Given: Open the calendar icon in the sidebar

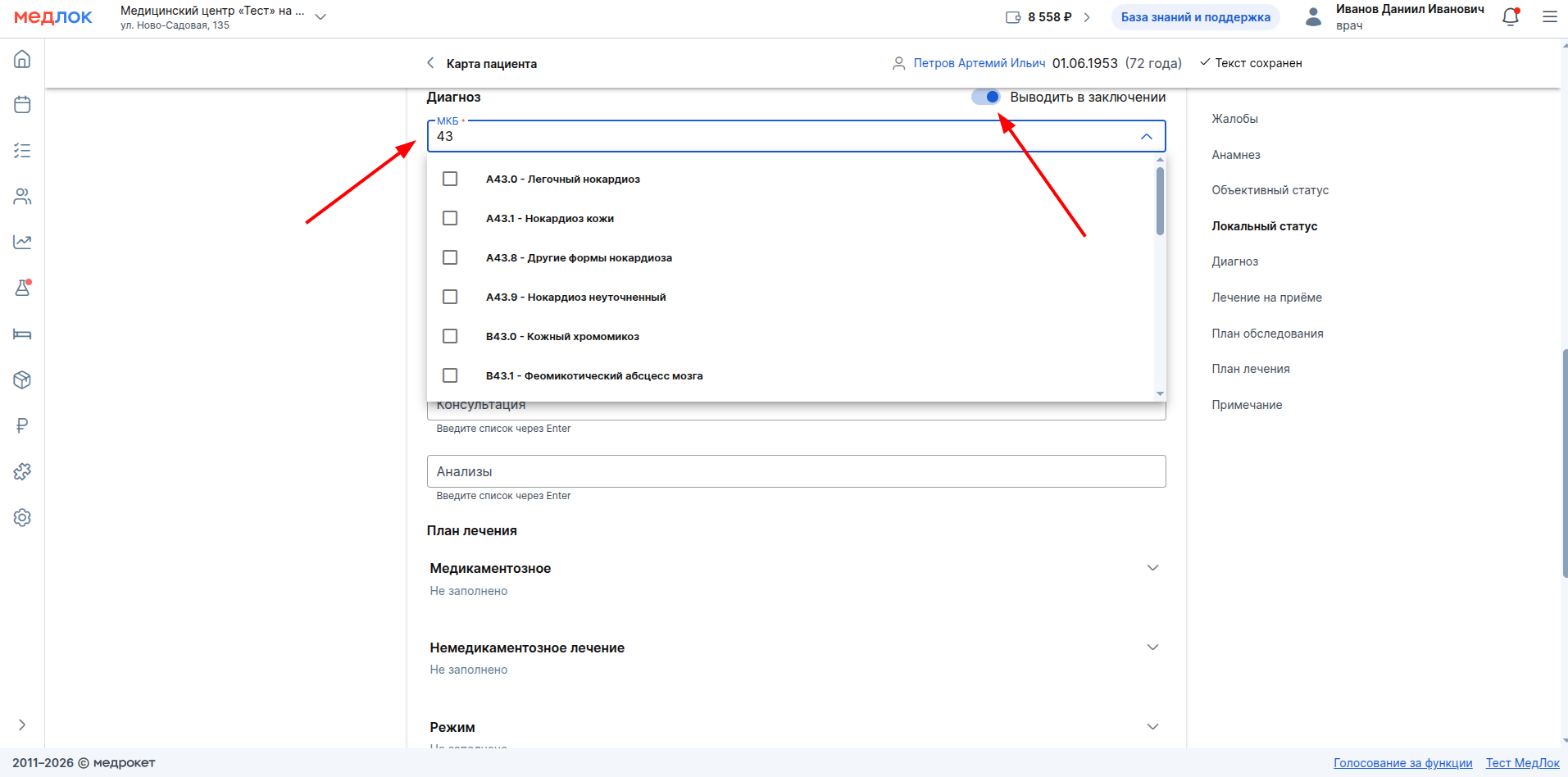Looking at the screenshot, I should pos(22,105).
